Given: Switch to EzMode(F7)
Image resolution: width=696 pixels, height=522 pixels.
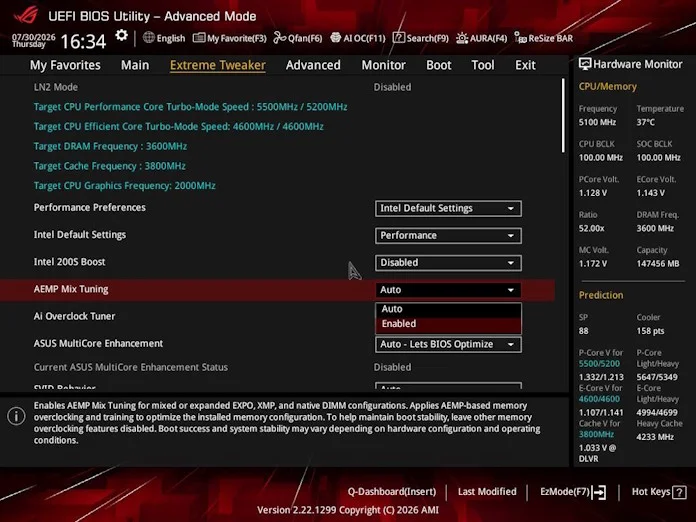Looking at the screenshot, I should coord(573,492).
